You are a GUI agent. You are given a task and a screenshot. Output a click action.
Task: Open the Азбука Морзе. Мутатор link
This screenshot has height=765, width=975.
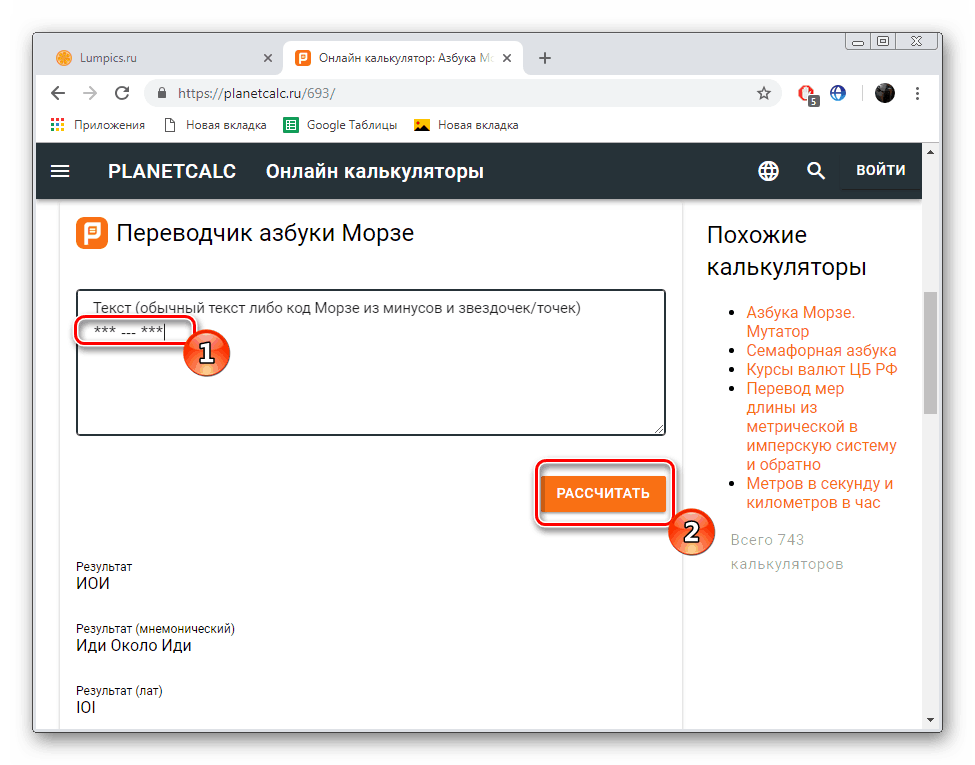pos(800,322)
